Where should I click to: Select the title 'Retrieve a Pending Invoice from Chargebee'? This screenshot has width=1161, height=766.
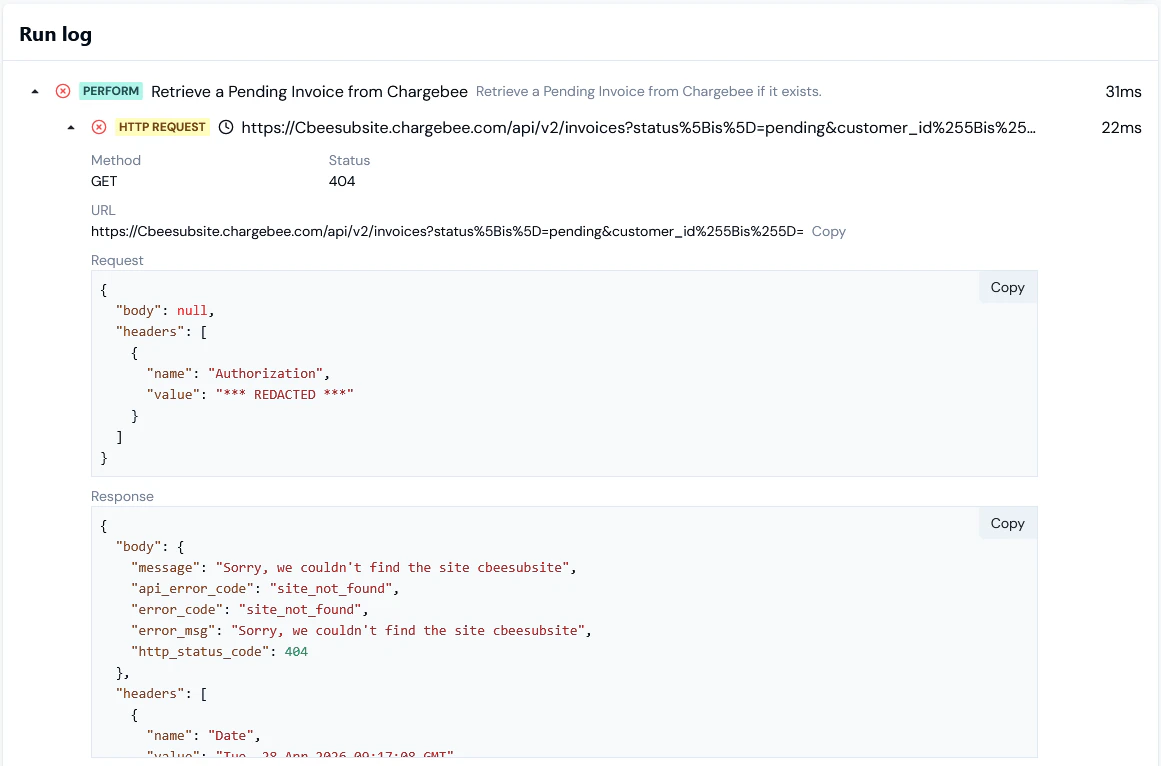(310, 92)
